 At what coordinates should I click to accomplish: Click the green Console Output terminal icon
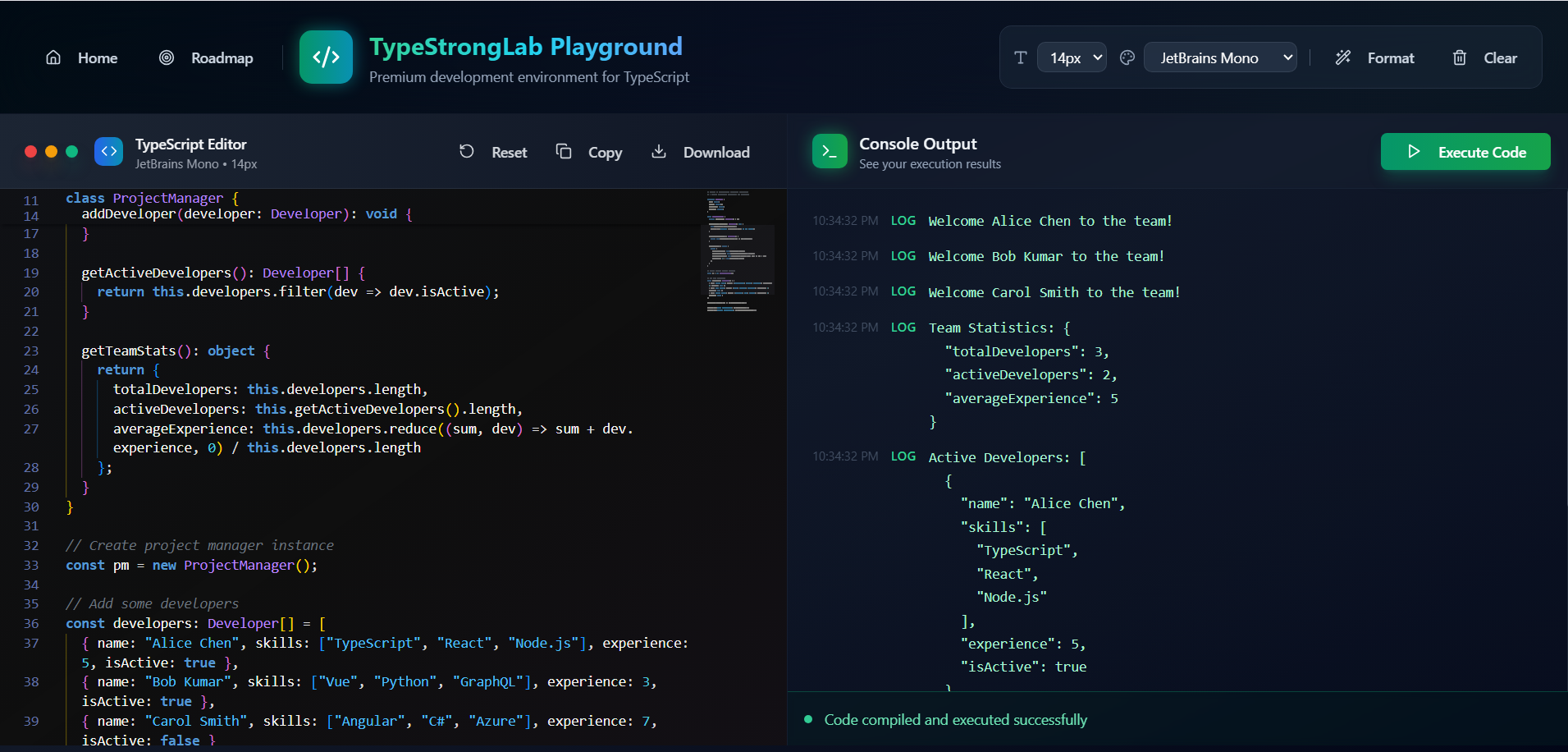click(830, 151)
